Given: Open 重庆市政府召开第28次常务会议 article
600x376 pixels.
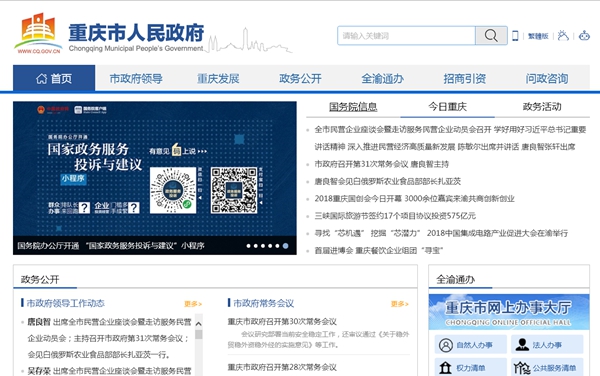Looking at the screenshot, I should tap(282, 367).
